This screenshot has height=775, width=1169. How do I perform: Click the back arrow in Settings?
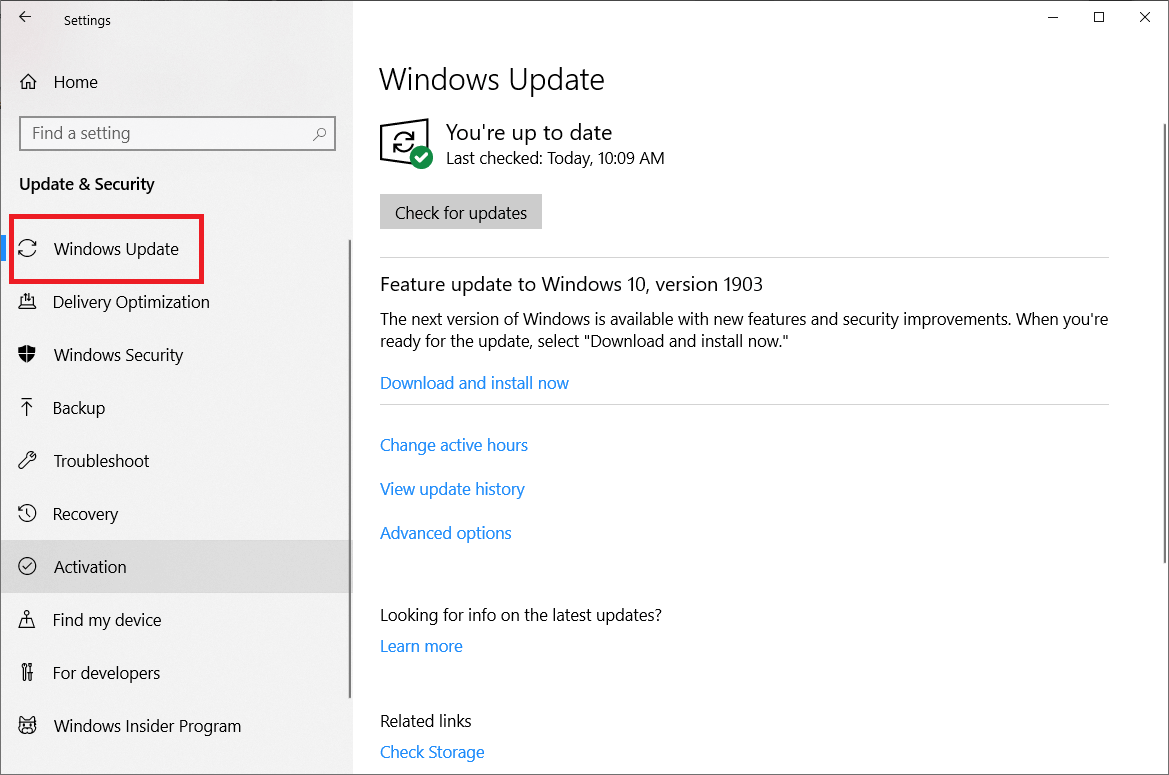(x=25, y=17)
